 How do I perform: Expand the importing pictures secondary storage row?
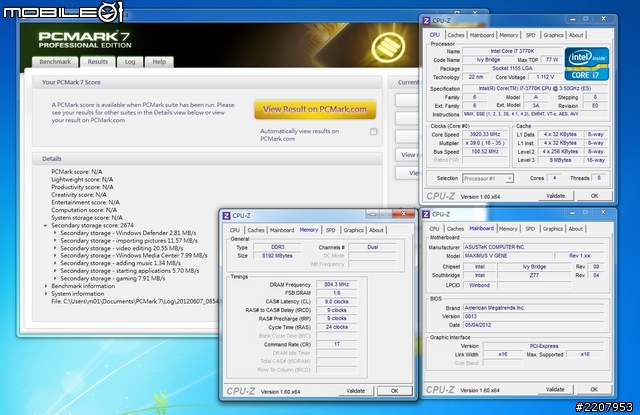(x=55, y=241)
